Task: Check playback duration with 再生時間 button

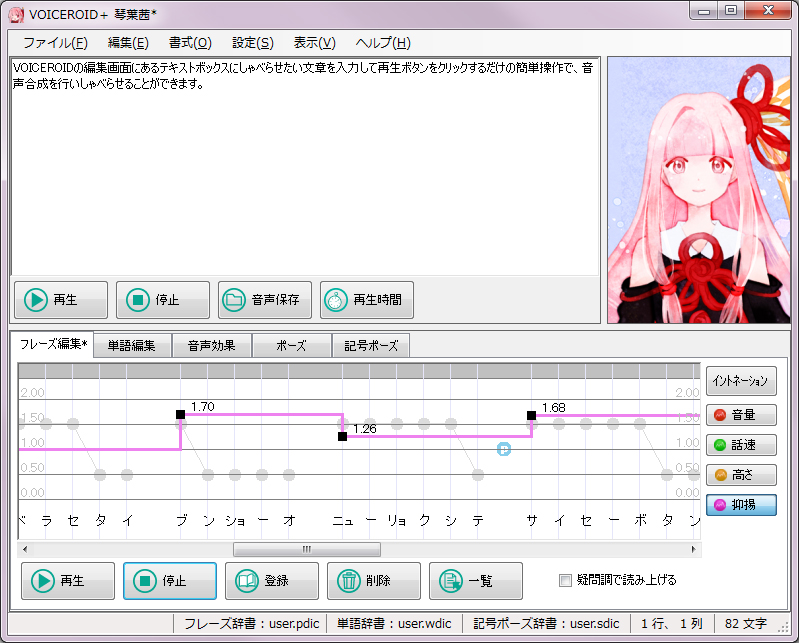Action: 366,300
